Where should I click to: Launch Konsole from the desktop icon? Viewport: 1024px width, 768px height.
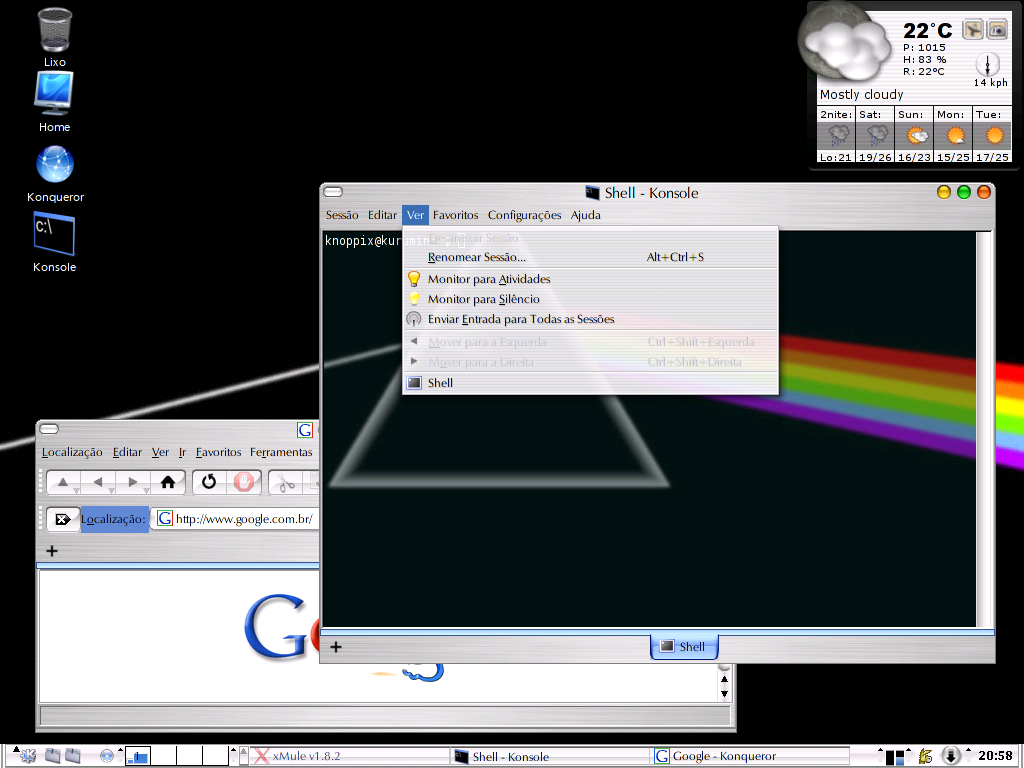54,234
